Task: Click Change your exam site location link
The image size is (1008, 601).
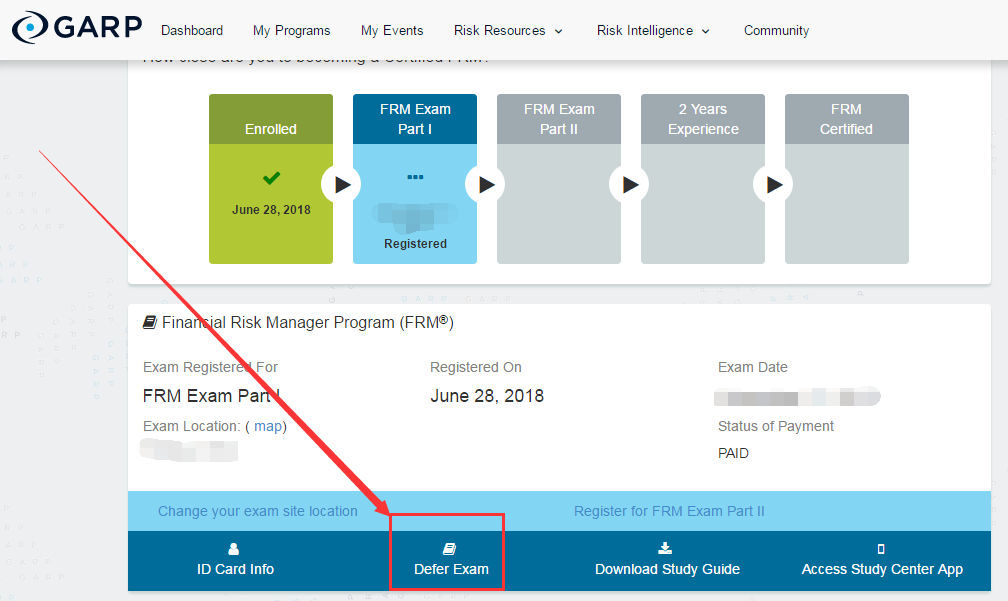Action: [x=257, y=511]
